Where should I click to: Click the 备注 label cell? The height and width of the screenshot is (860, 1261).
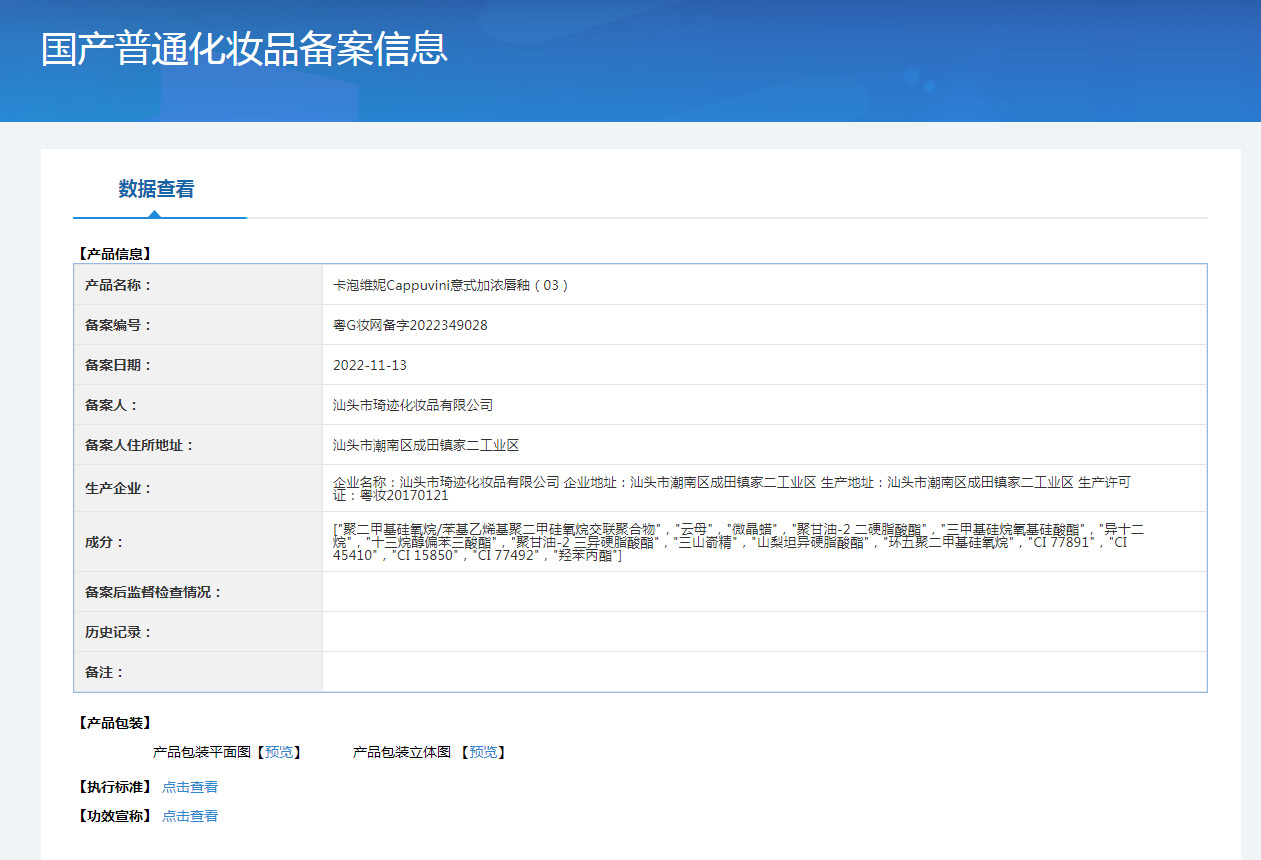tap(198, 672)
